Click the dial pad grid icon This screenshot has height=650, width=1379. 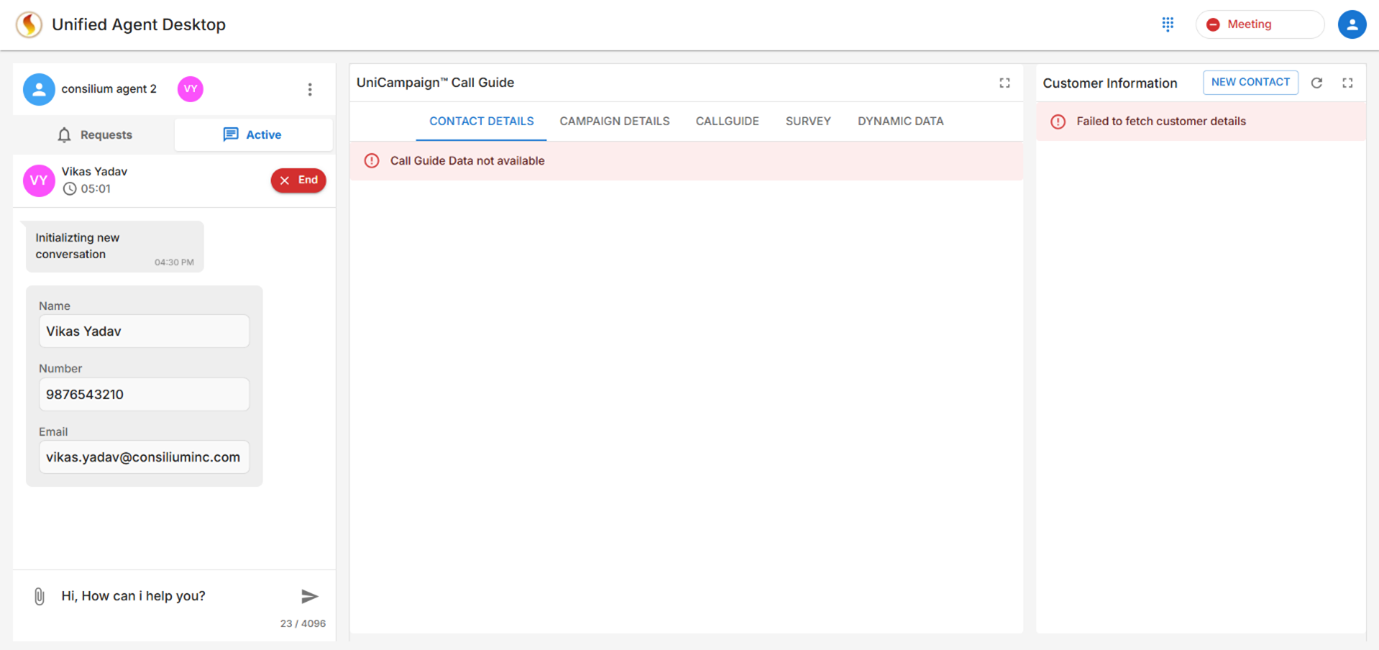[1167, 24]
